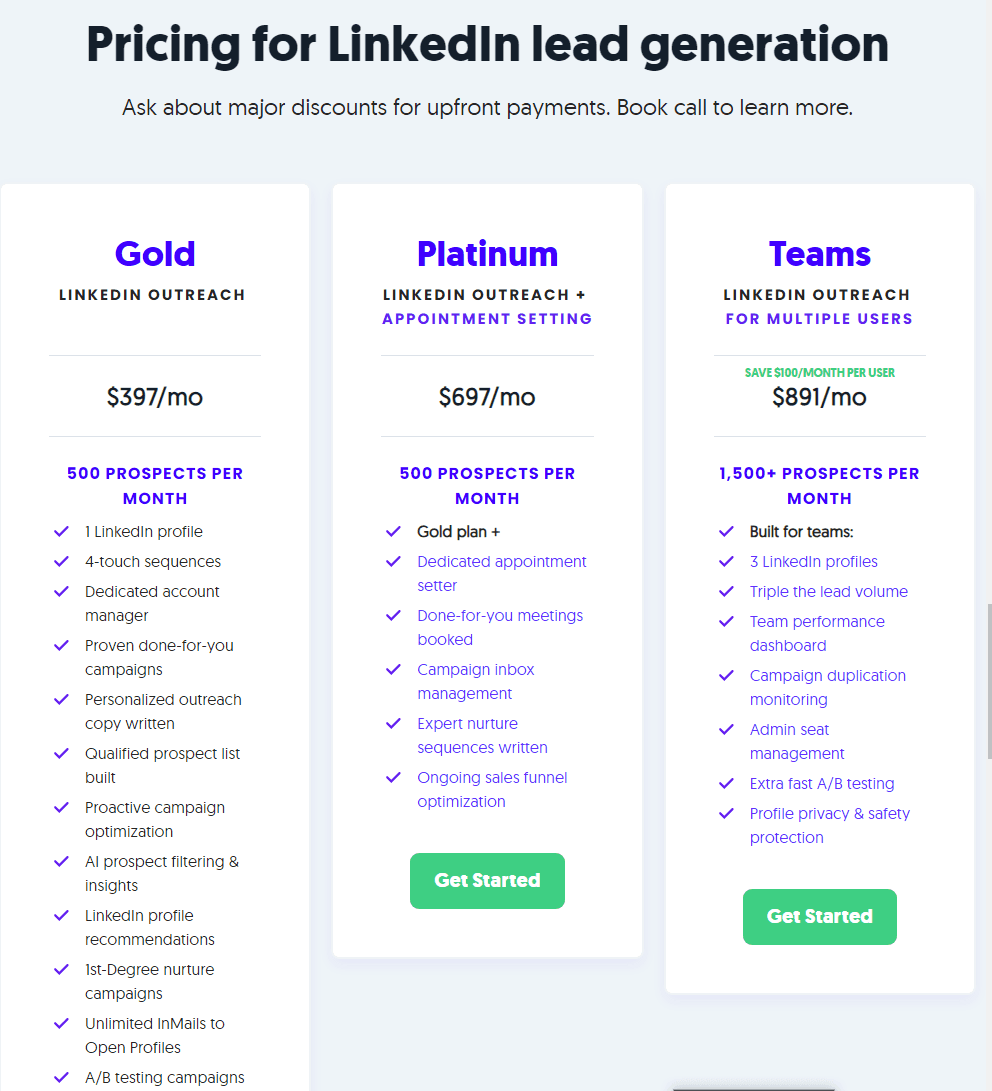Click the checkmark beside "3 LinkedIn profiles"

point(726,561)
